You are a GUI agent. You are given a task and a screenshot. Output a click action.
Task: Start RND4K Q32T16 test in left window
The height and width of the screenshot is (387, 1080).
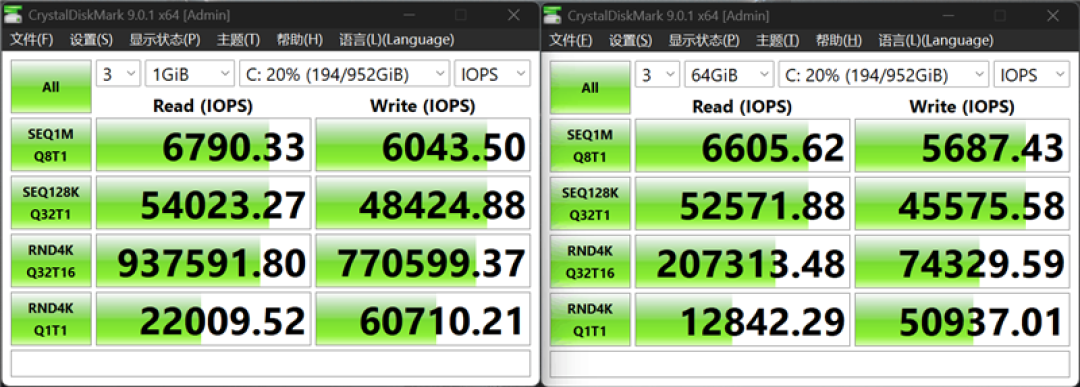51,262
